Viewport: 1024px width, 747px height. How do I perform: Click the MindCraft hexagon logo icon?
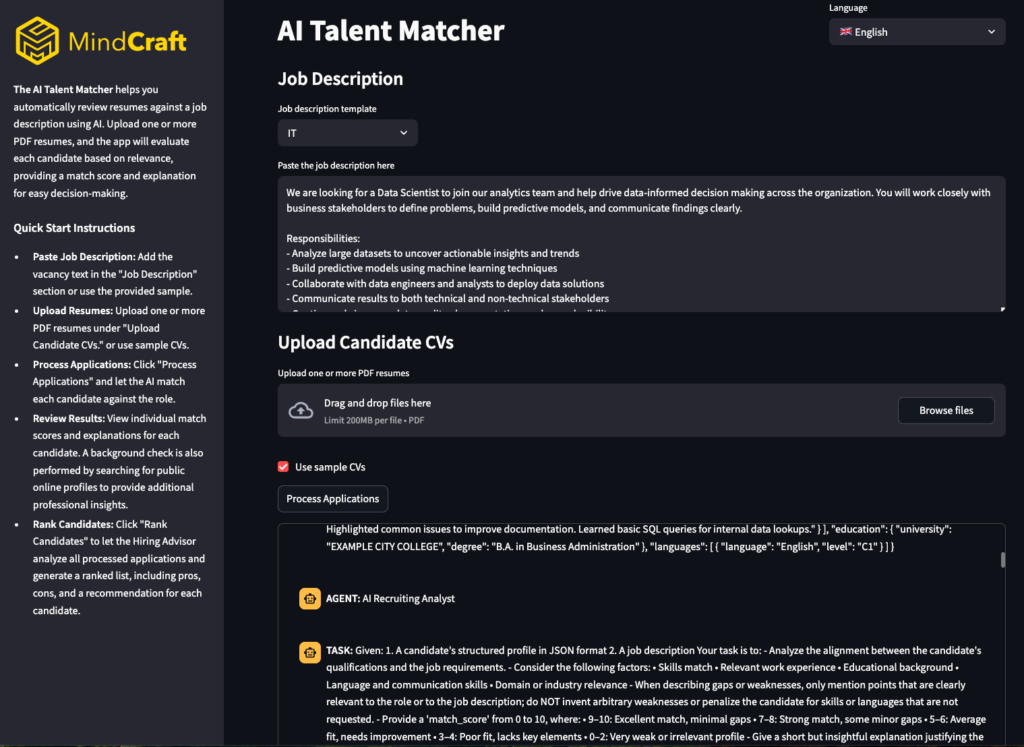tap(38, 41)
